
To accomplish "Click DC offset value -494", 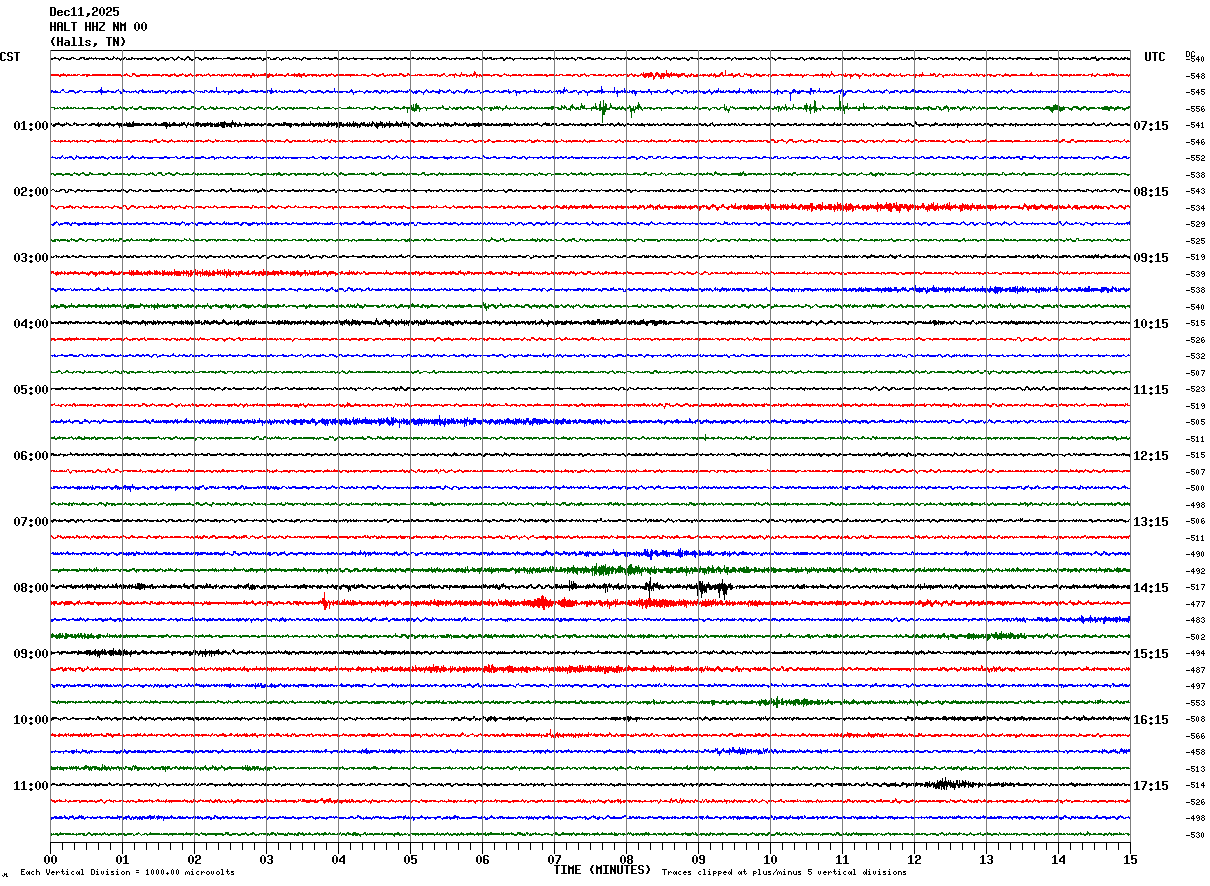I will [1195, 654].
